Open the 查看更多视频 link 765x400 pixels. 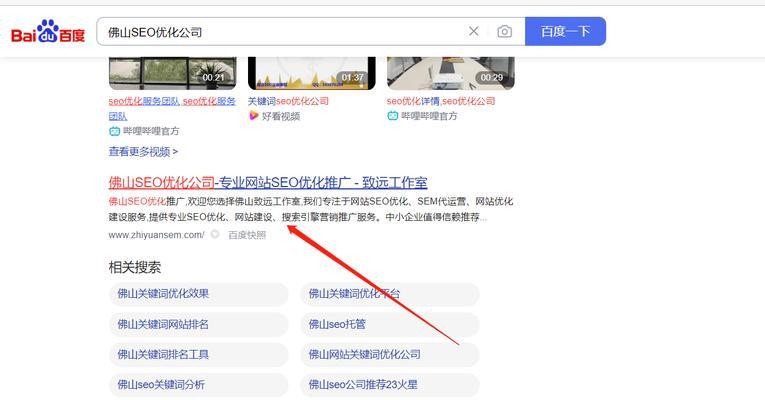tap(143, 152)
